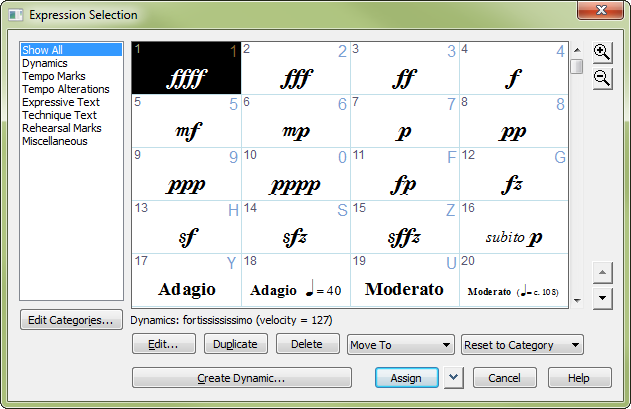The width and height of the screenshot is (631, 409).
Task: Select the ff dynamic expression cell
Action: [x=405, y=68]
